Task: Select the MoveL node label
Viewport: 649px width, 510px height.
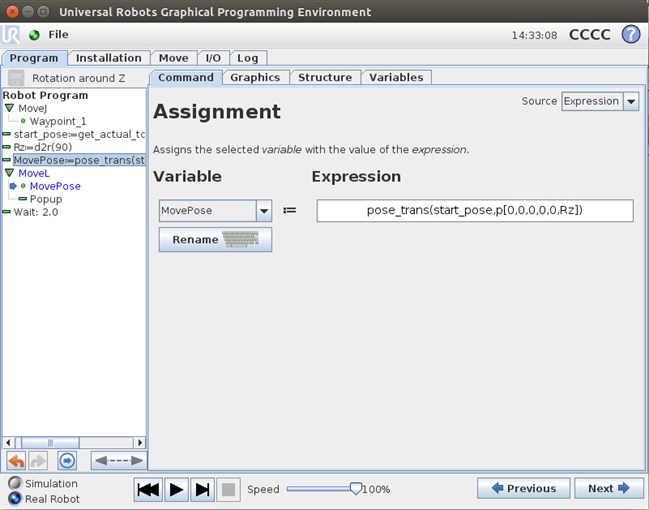Action: (34, 173)
